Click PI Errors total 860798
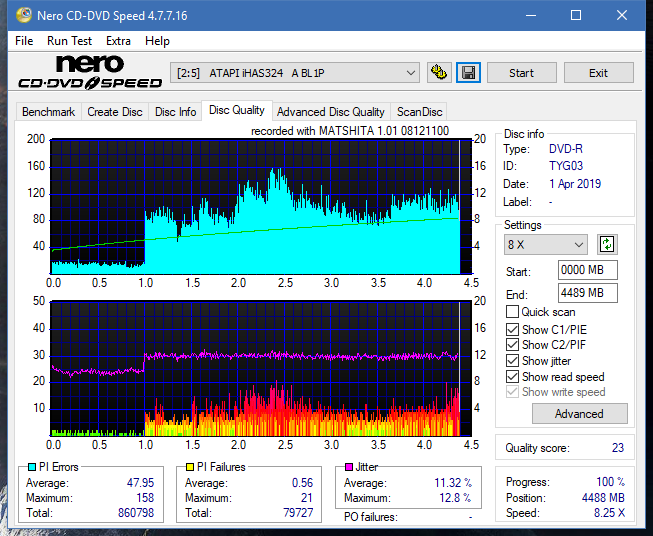The height and width of the screenshot is (536, 653). tap(136, 513)
